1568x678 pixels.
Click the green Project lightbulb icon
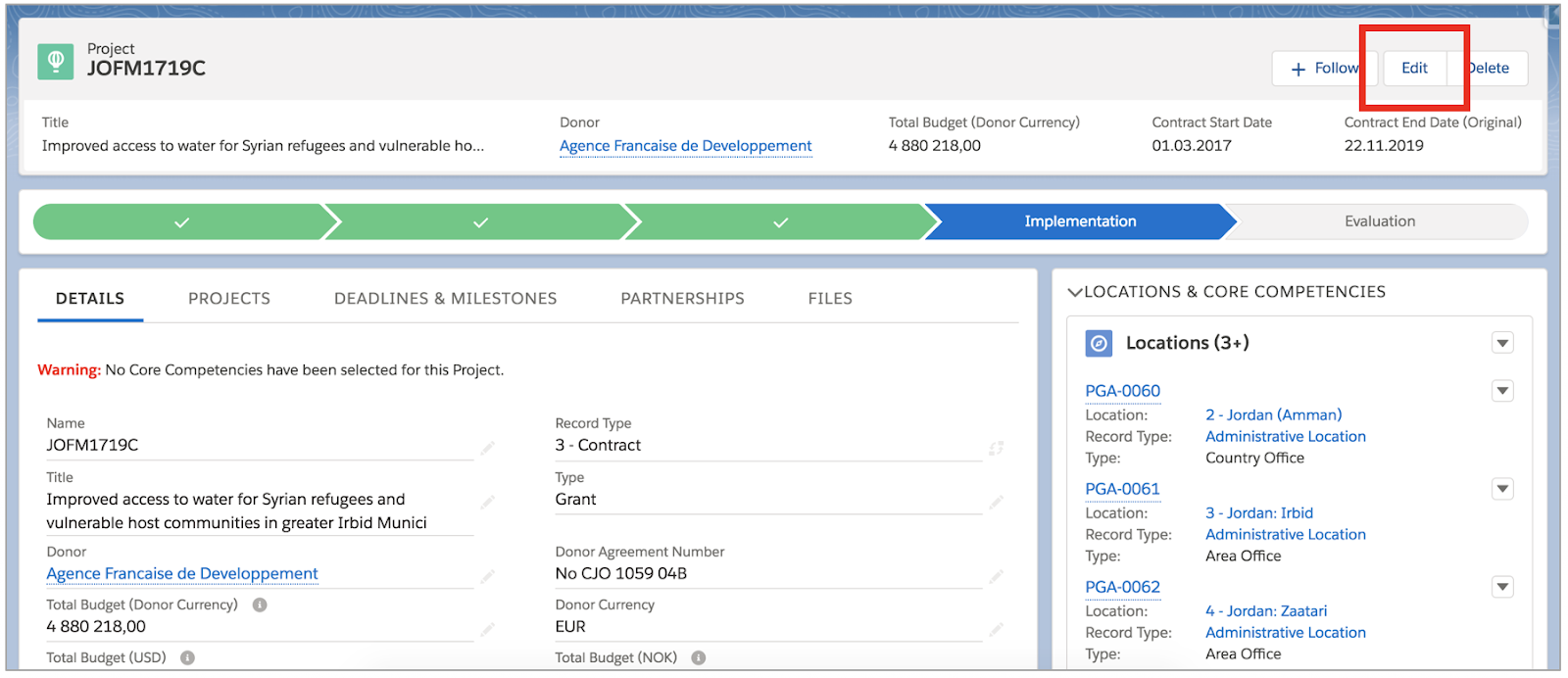[56, 62]
